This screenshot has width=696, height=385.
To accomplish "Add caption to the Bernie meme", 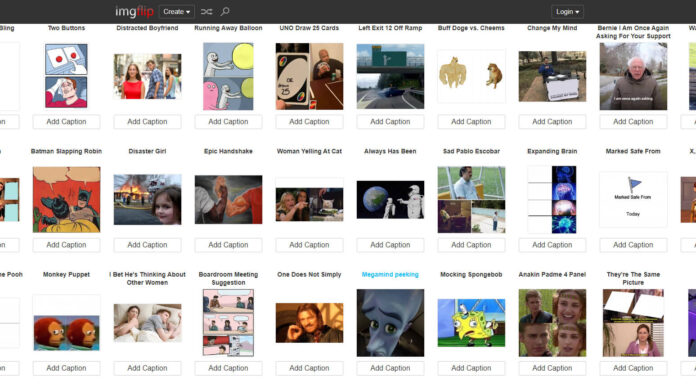I will click(x=633, y=122).
